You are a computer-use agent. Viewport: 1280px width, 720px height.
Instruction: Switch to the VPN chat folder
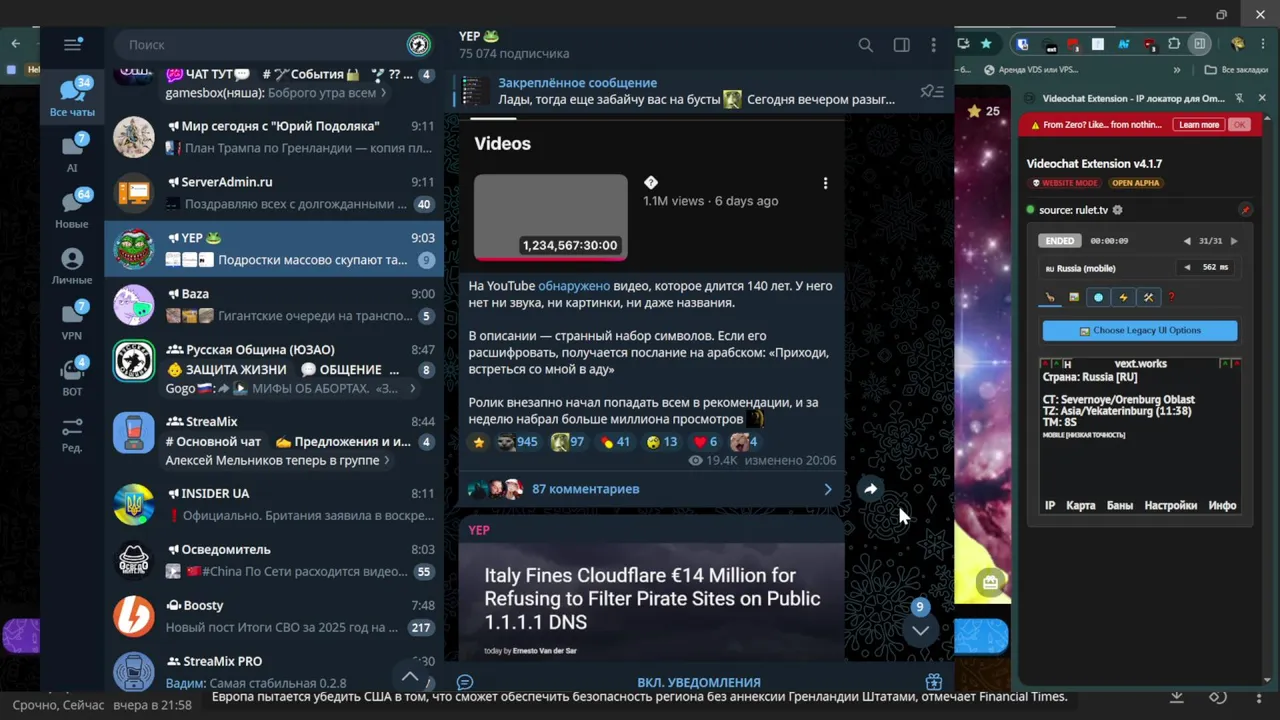coord(72,321)
